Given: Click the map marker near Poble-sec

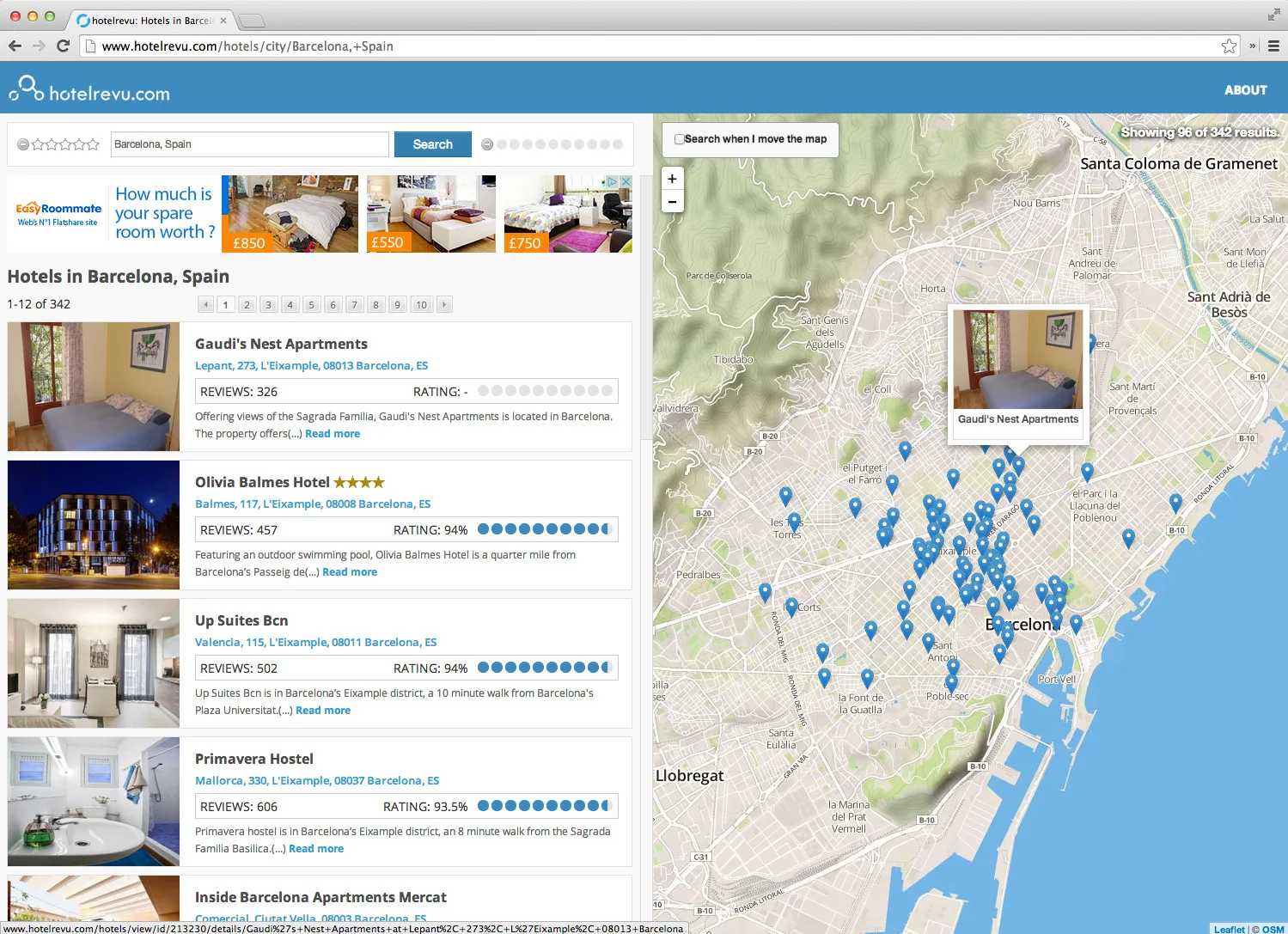Looking at the screenshot, I should (950, 683).
